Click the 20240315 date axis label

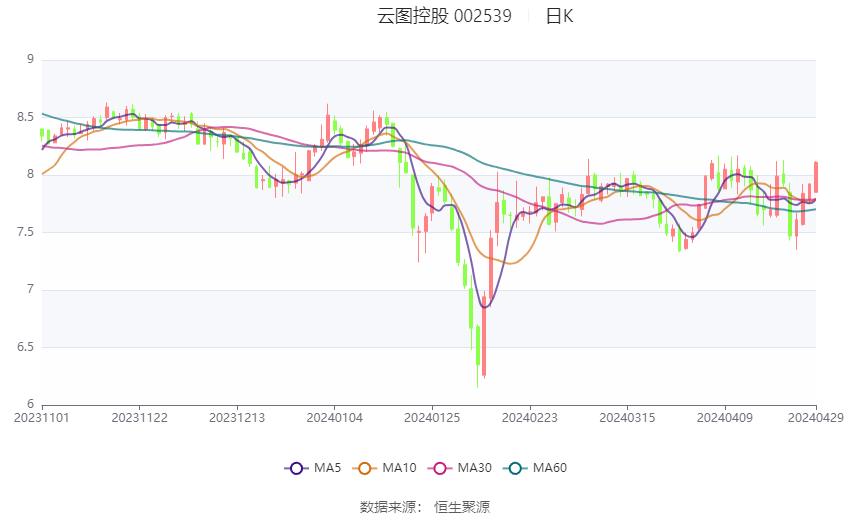tap(627, 418)
